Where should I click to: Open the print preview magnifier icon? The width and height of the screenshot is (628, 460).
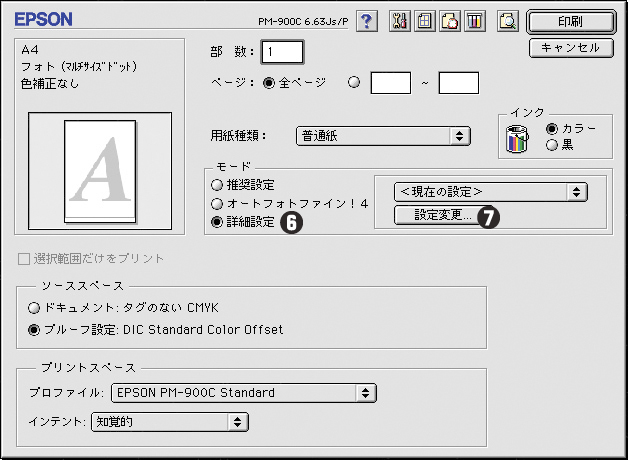(507, 21)
